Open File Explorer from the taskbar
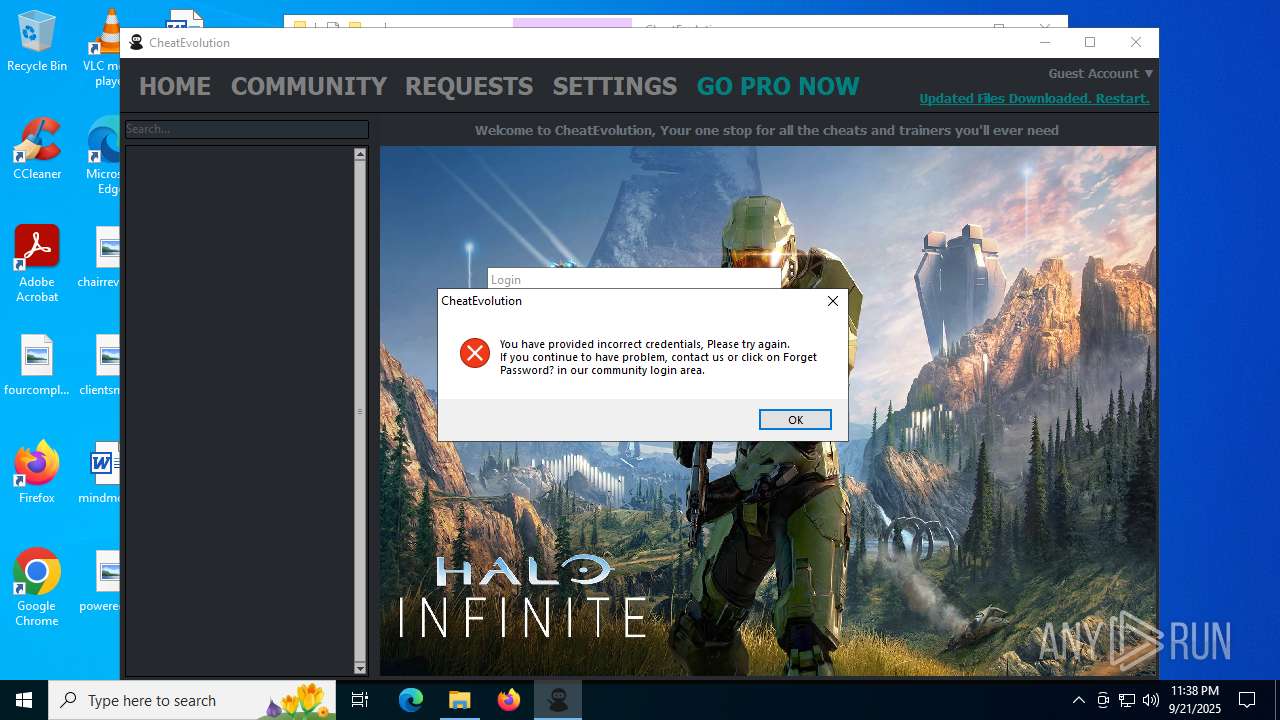 tap(459, 700)
